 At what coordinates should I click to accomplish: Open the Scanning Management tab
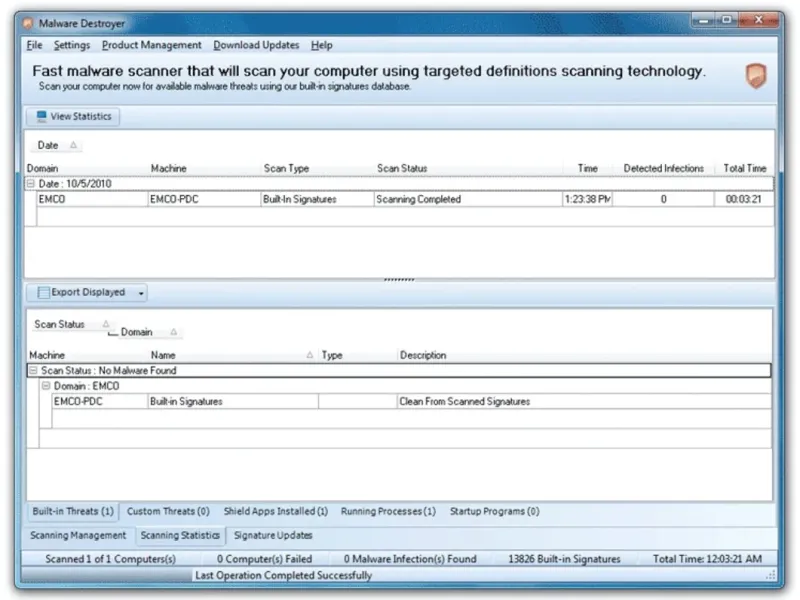click(x=78, y=535)
